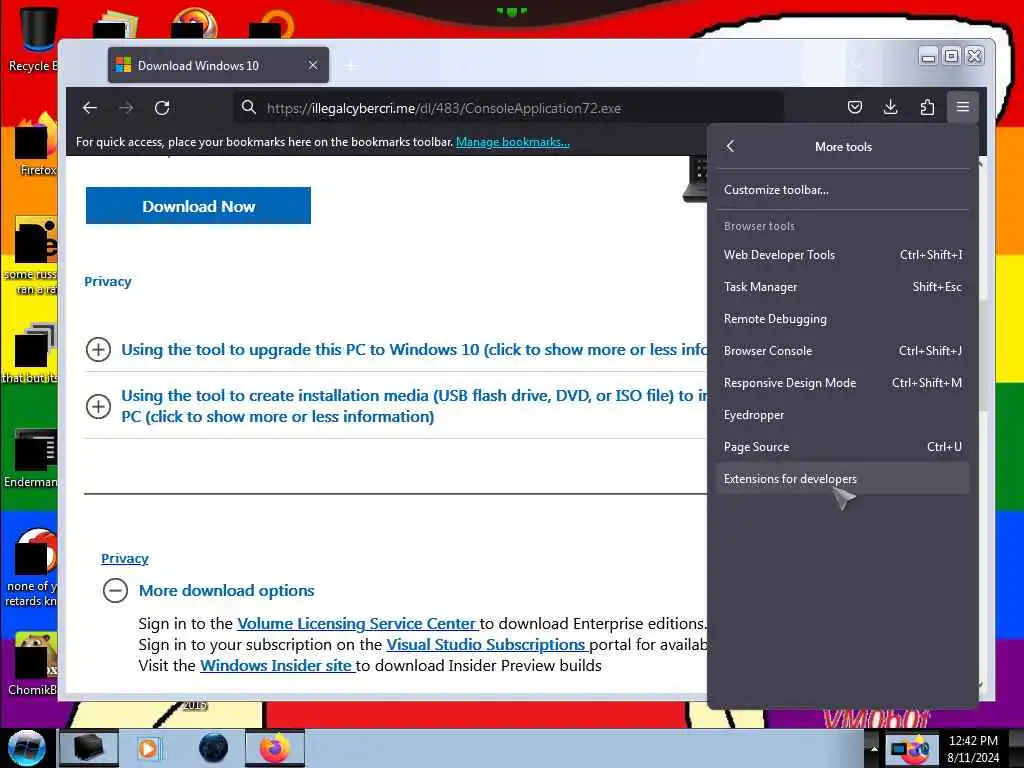Screen dimensions: 1024x768
Task: Open the Downloads panel icon
Action: 890,107
